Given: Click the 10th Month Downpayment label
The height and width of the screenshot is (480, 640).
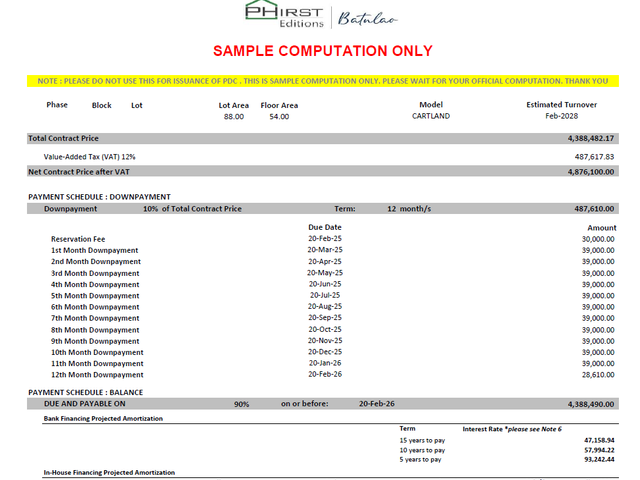Looking at the screenshot, I should coord(97,352).
